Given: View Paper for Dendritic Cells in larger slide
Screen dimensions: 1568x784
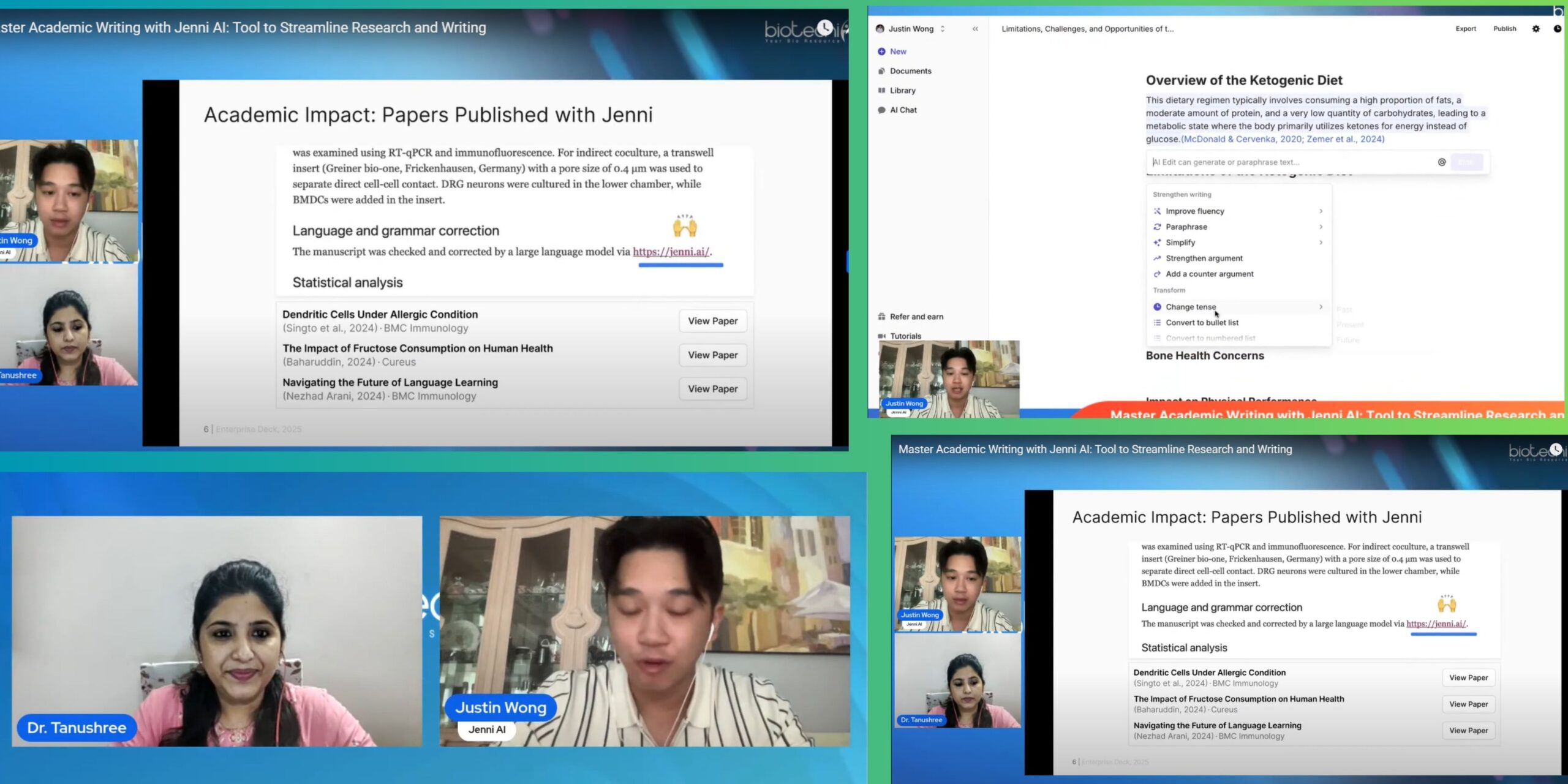Looking at the screenshot, I should coord(712,321).
